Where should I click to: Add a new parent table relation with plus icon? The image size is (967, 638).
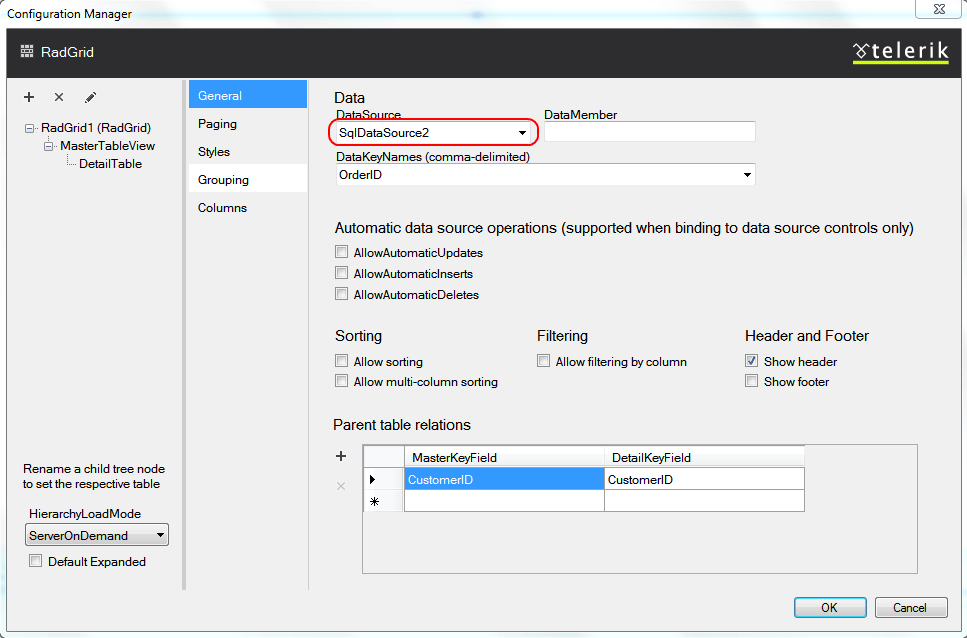tap(341, 455)
